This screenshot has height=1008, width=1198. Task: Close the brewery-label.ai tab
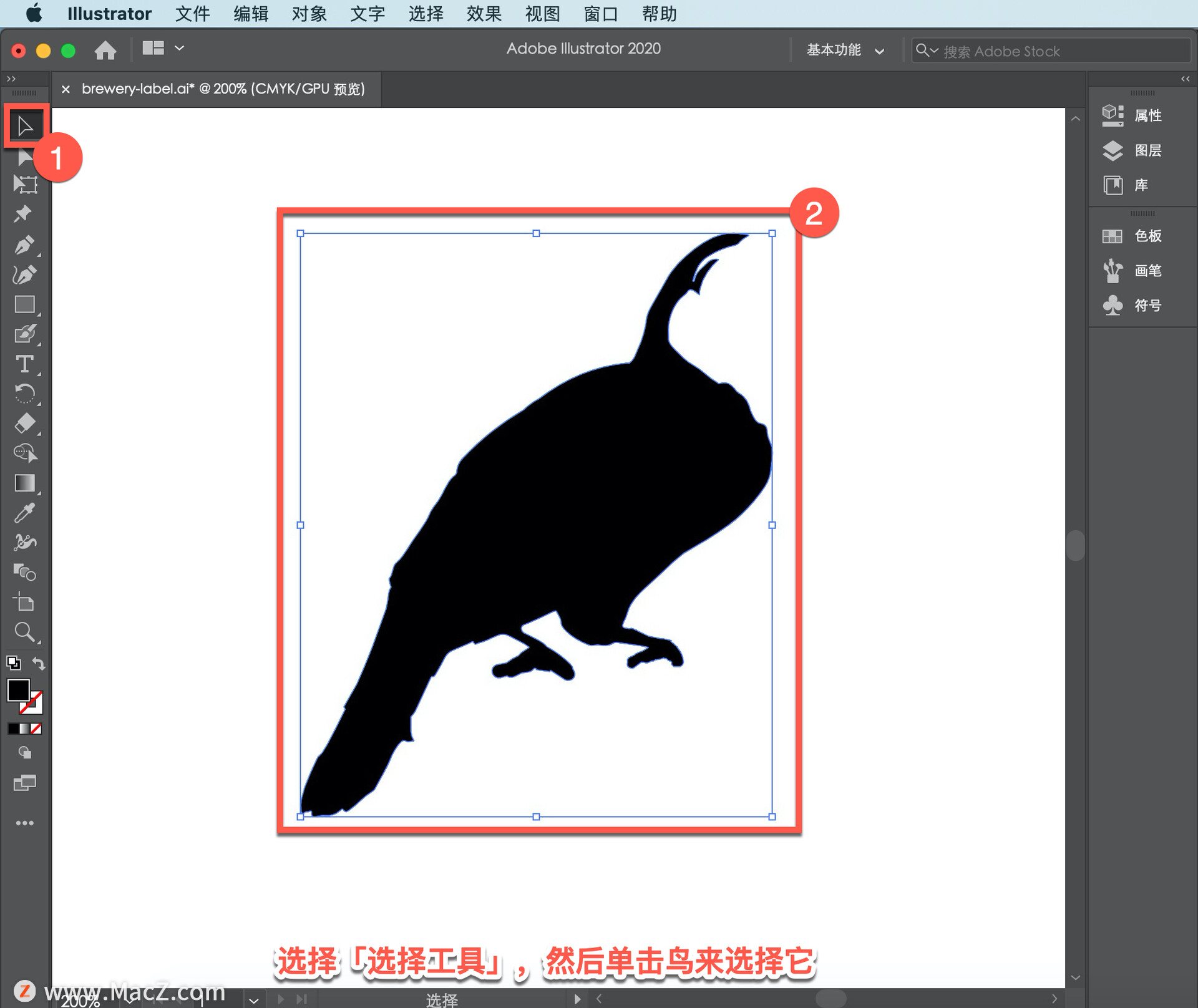[66, 89]
